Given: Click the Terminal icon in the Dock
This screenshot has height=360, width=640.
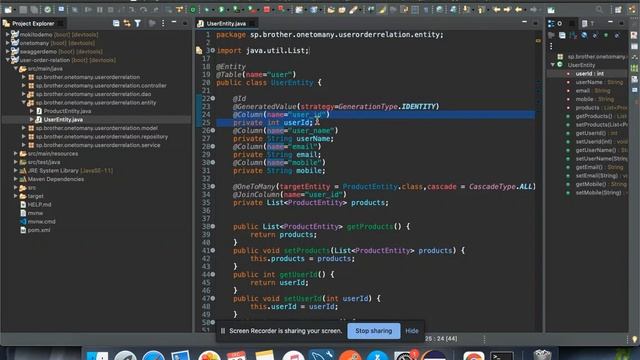Looking at the screenshot, I should click(502, 356).
